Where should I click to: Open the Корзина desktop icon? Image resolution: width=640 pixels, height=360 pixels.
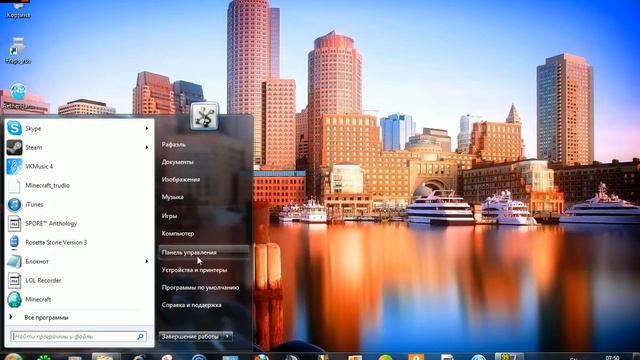click(x=18, y=10)
